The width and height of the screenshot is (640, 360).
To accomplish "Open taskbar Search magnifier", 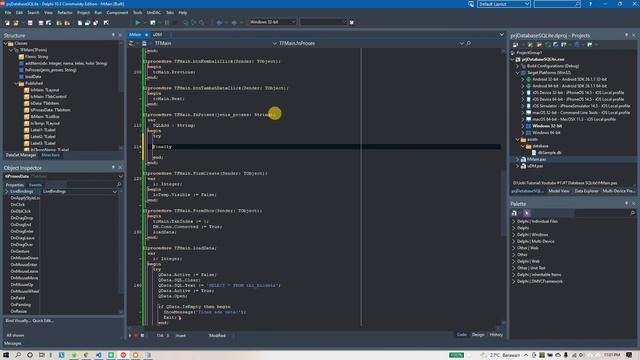I will [18, 355].
